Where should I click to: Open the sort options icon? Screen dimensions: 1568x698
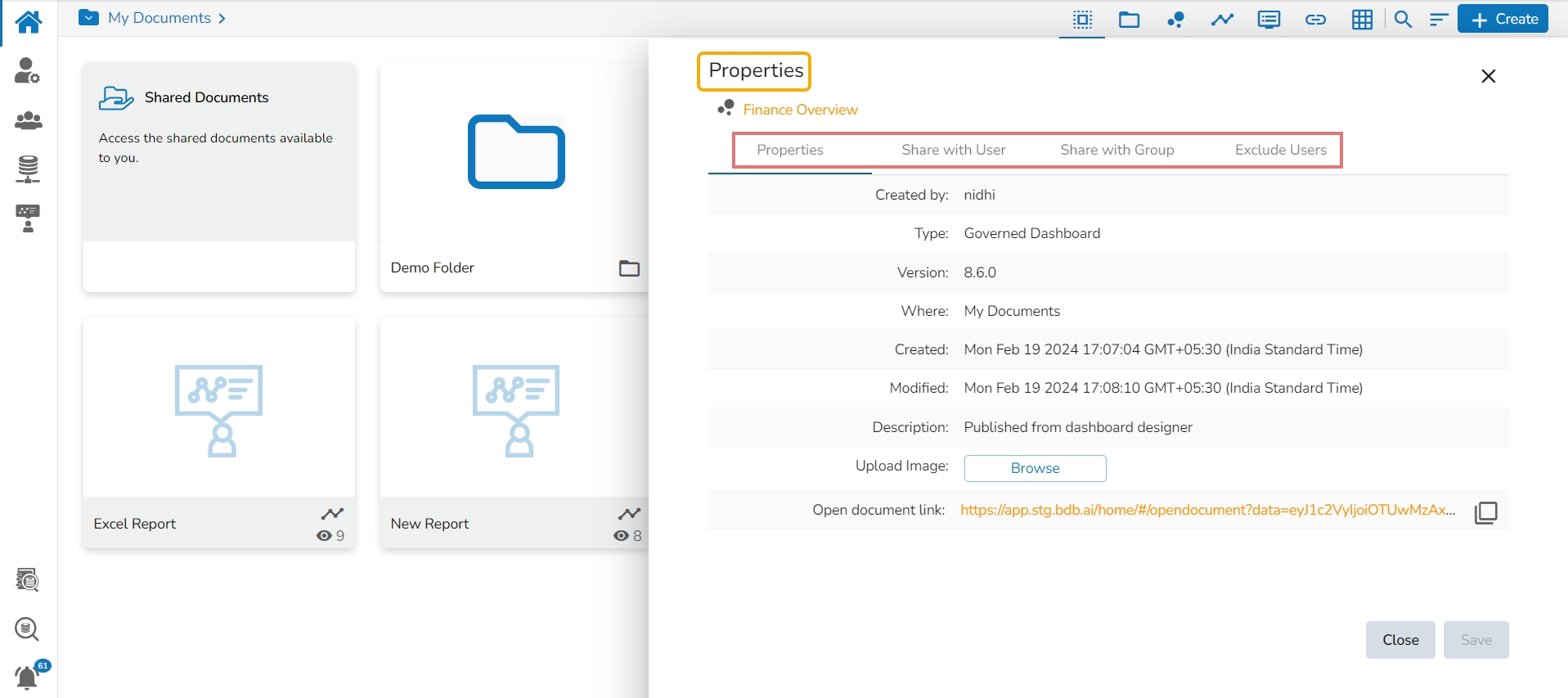1439,20
